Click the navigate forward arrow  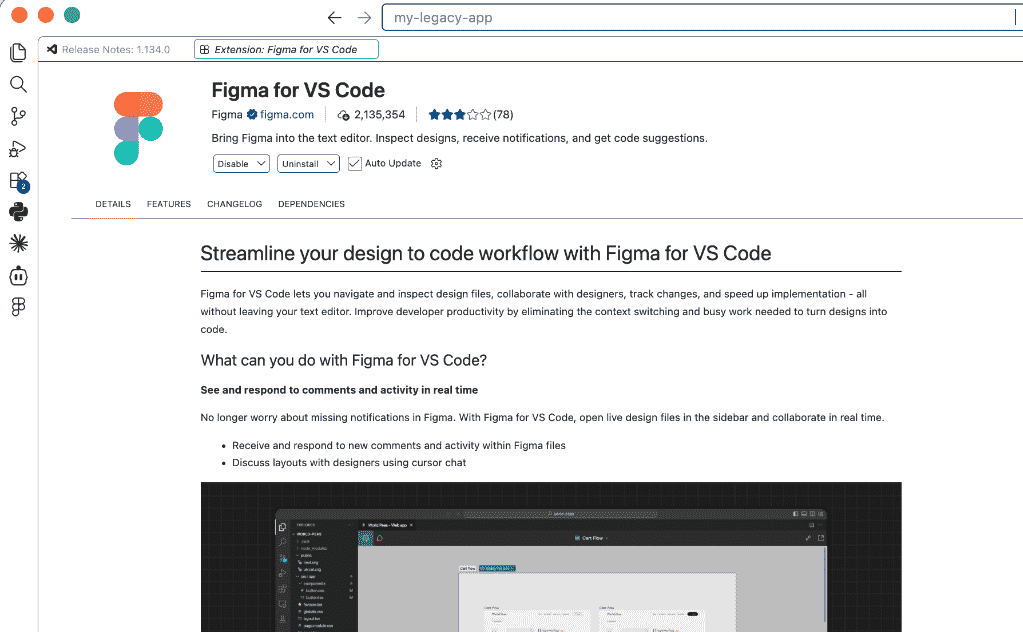(x=364, y=18)
